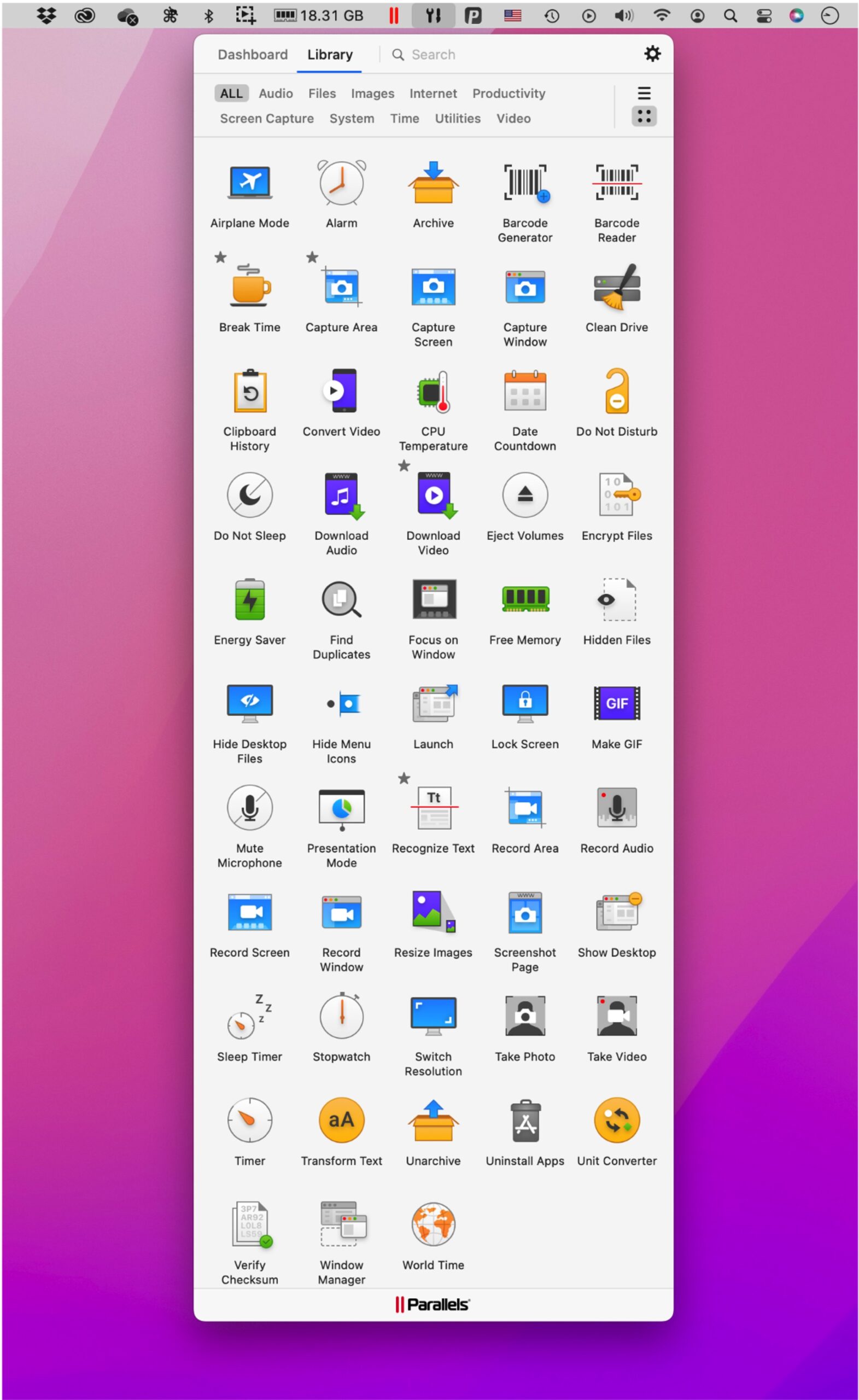Filter tools by Productivity category
The image size is (859, 1400).
[509, 93]
